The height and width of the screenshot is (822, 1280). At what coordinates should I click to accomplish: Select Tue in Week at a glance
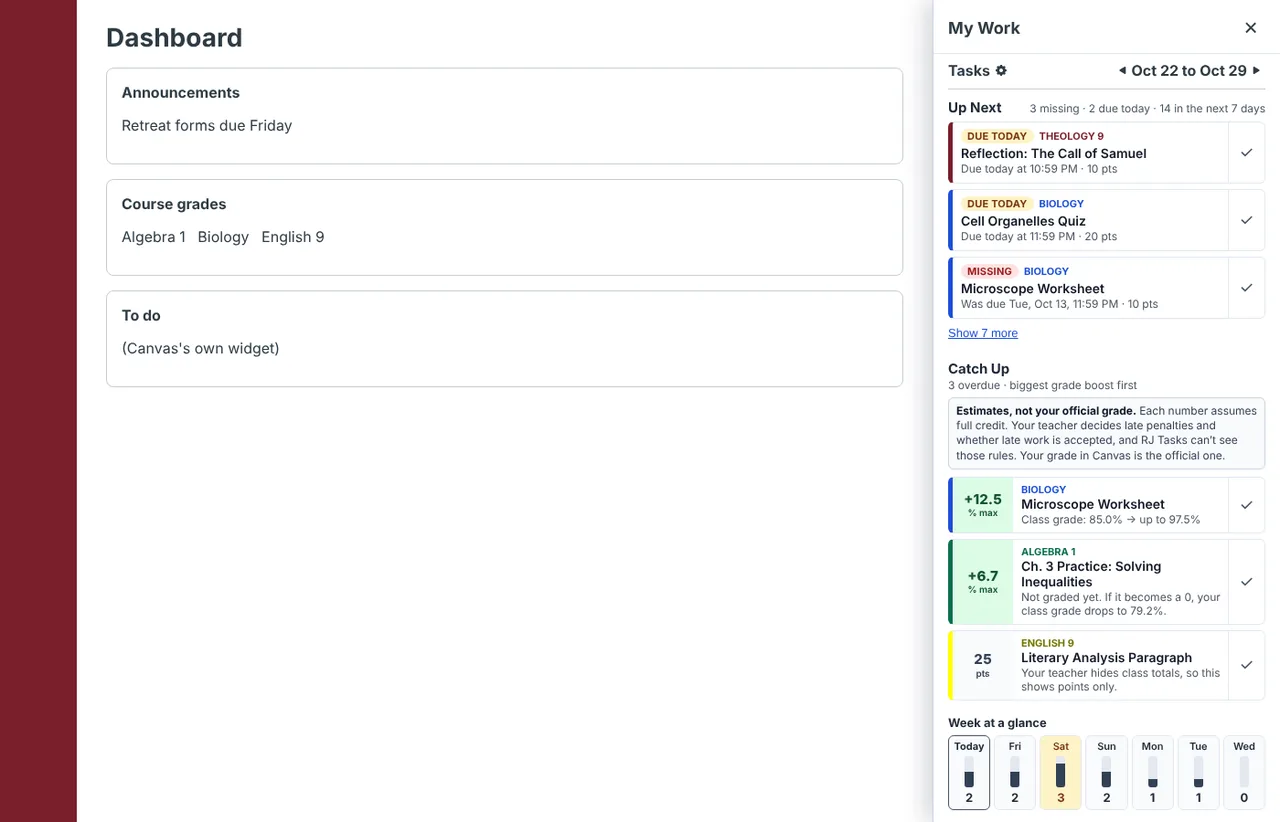pyautogui.click(x=1198, y=772)
